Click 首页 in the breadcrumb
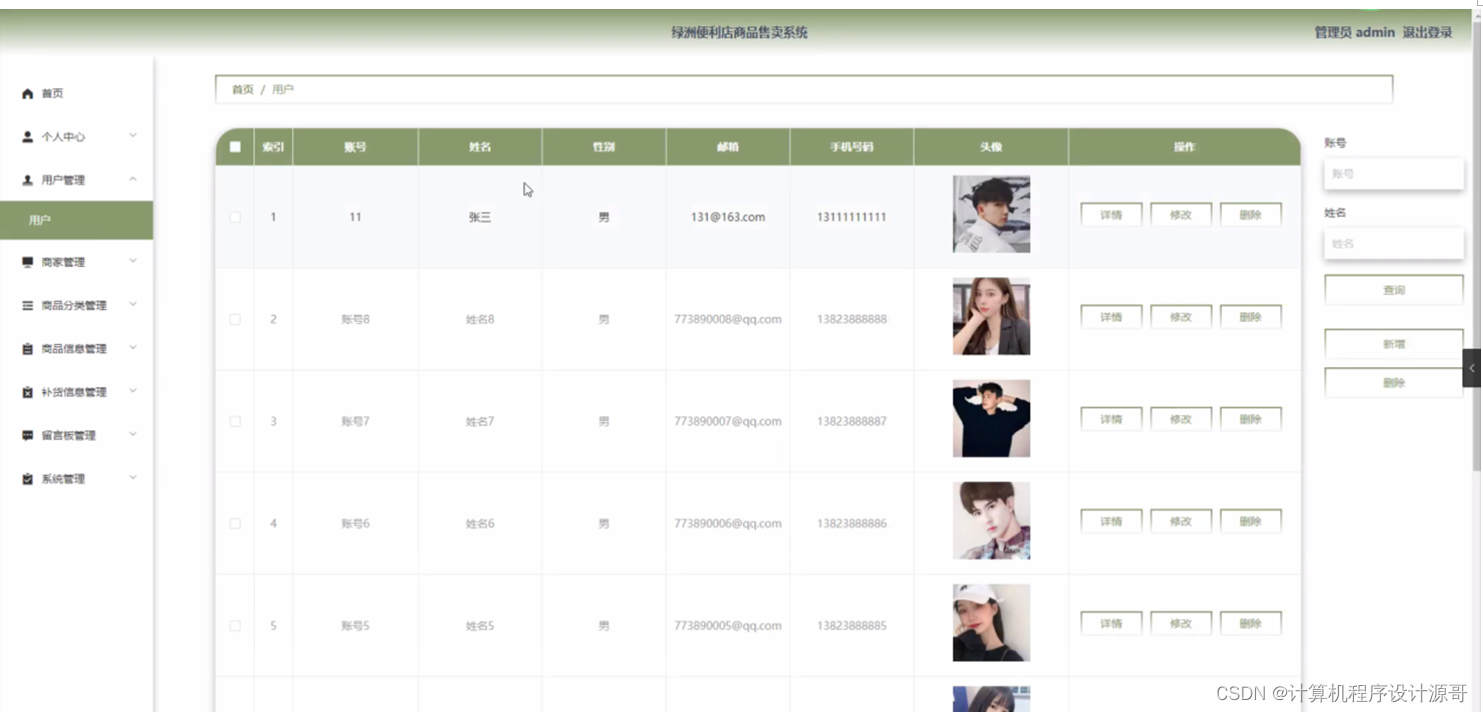Image resolution: width=1483 pixels, height=712 pixels. pos(243,90)
